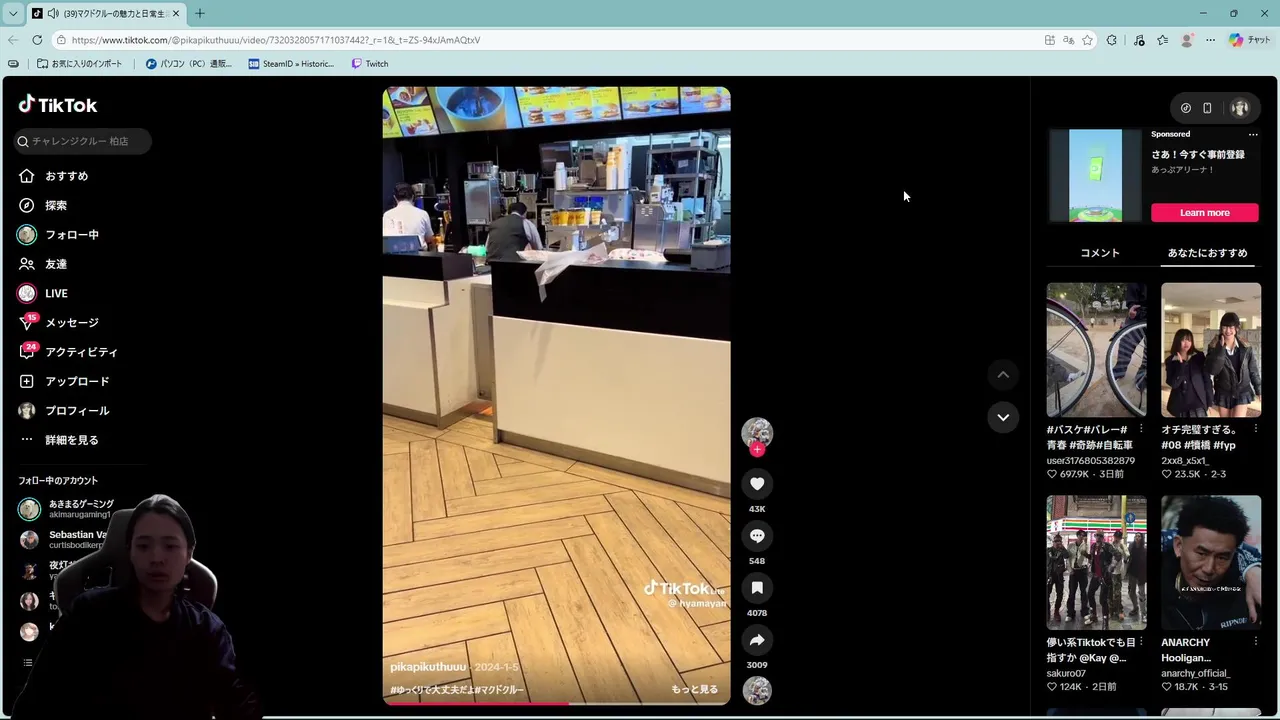Open followed account Sebastian
Screen dimensions: 1280x720
[x=64, y=540]
